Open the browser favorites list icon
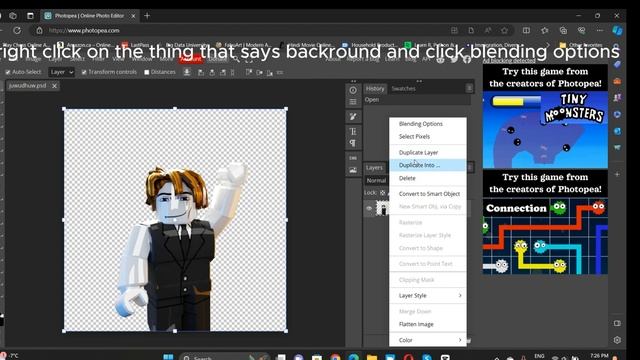The width and height of the screenshot is (640, 360). (x=545, y=31)
